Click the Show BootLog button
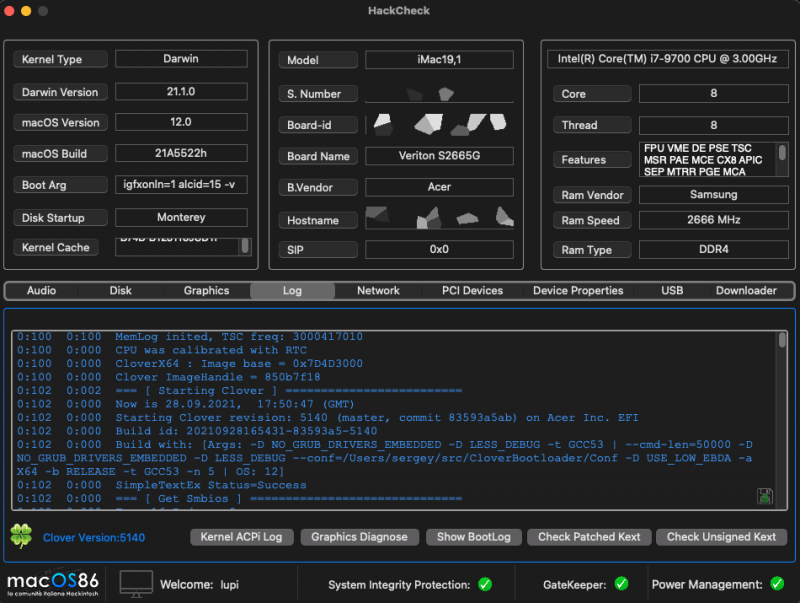Image resolution: width=800 pixels, height=603 pixels. tap(474, 537)
